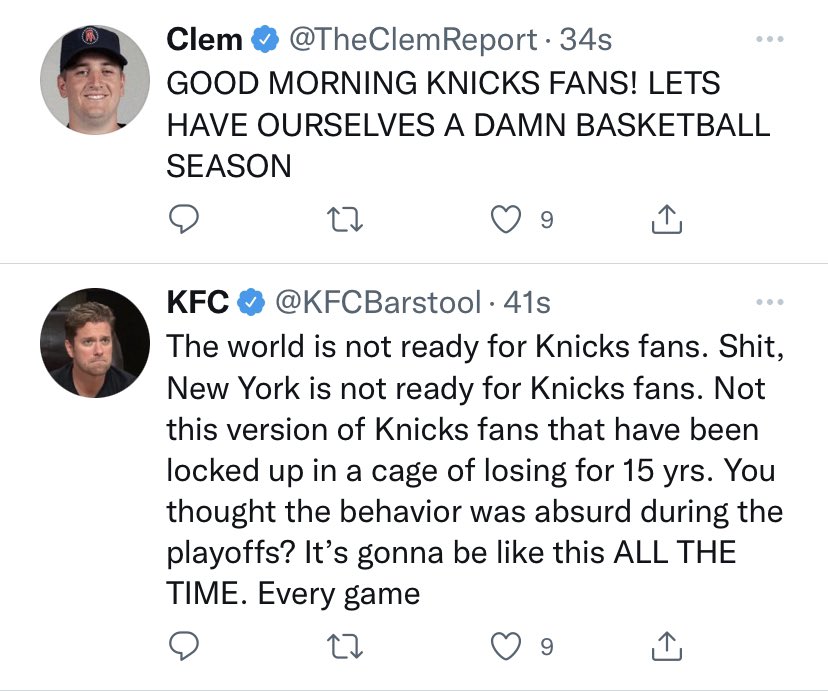Reply to Clem's Knicks fans tweet
The image size is (828, 691).
[183, 219]
